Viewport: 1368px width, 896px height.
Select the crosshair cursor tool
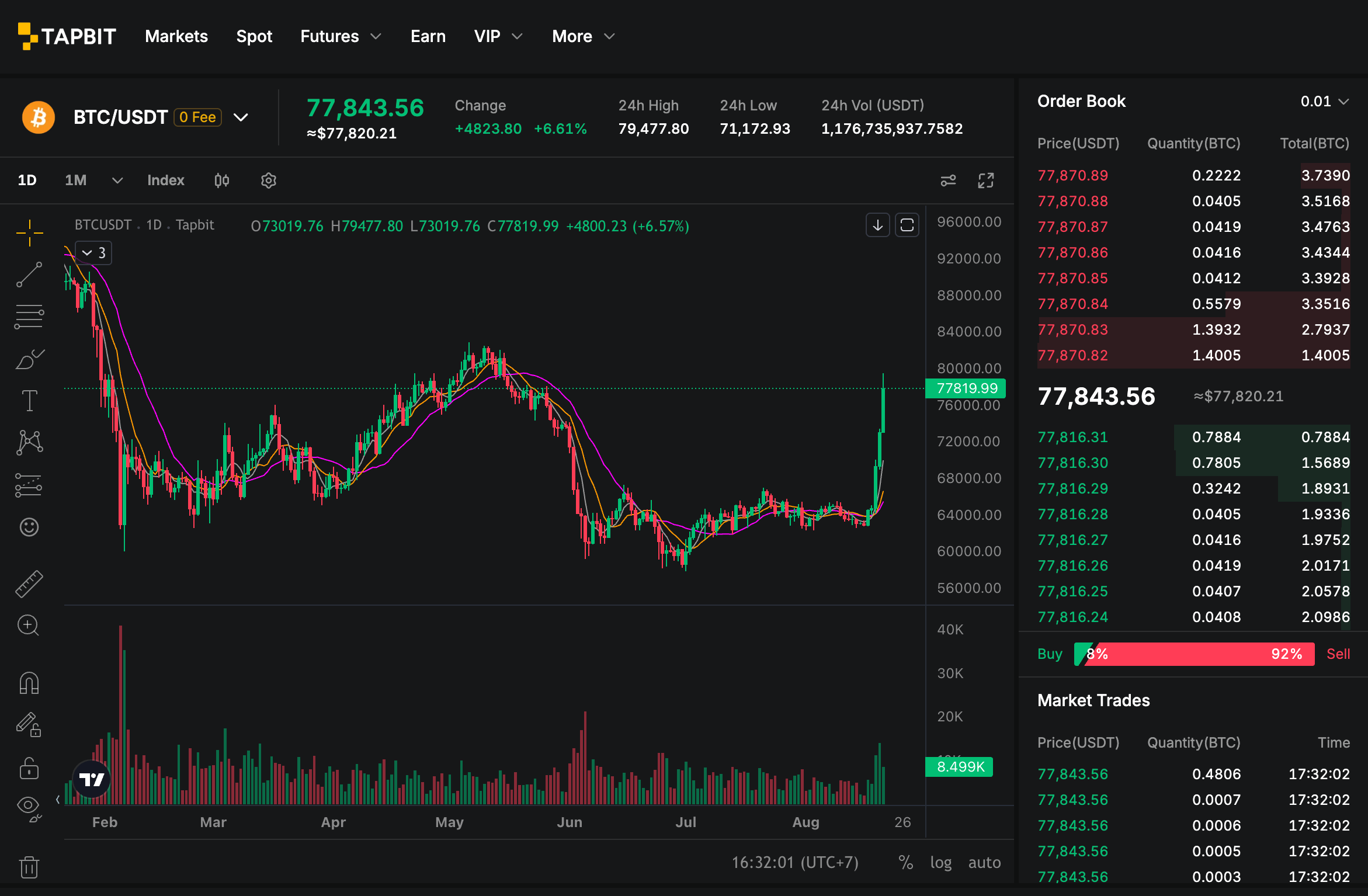click(29, 233)
